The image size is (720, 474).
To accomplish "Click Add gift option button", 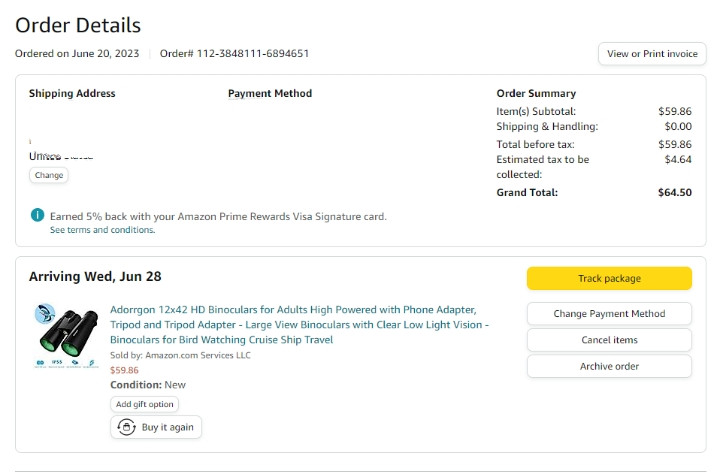I will click(145, 404).
